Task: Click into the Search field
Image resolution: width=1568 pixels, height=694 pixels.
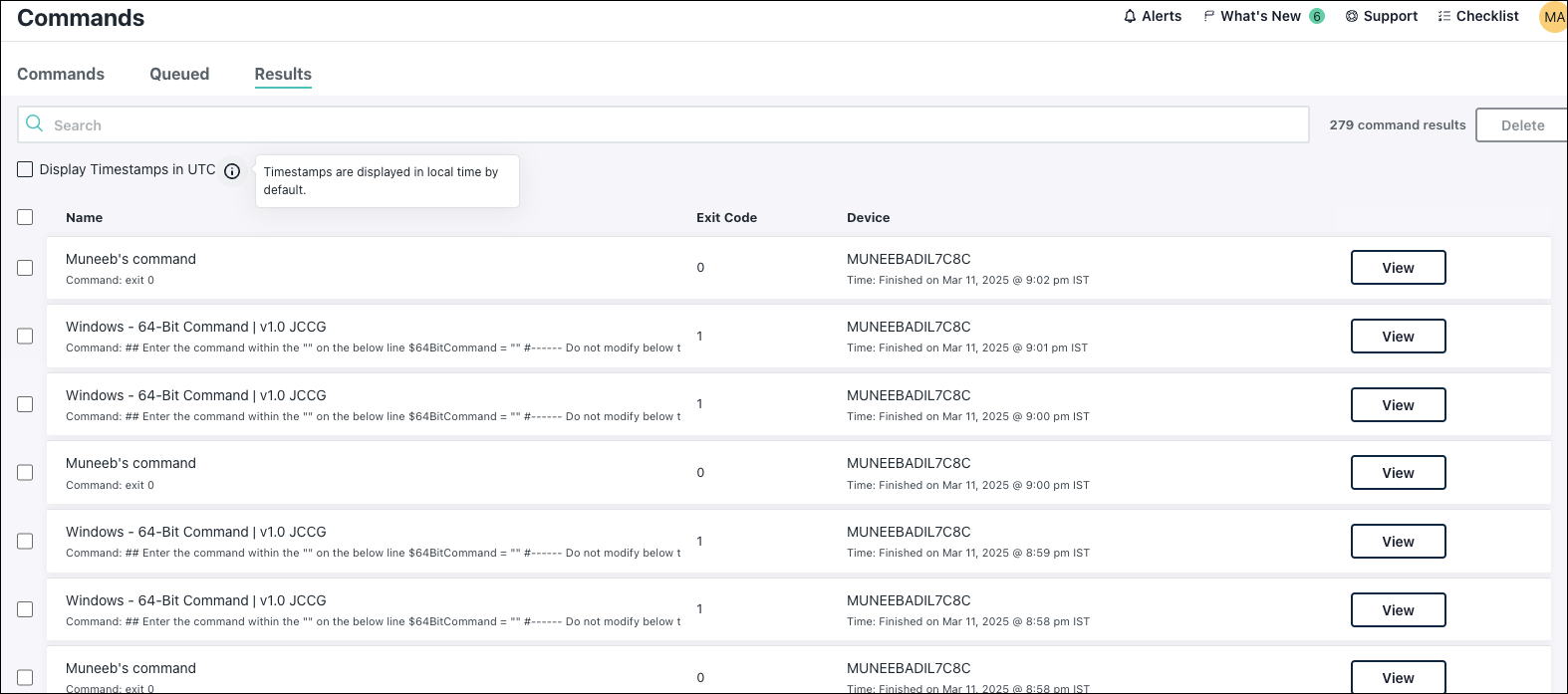Action: (677, 125)
